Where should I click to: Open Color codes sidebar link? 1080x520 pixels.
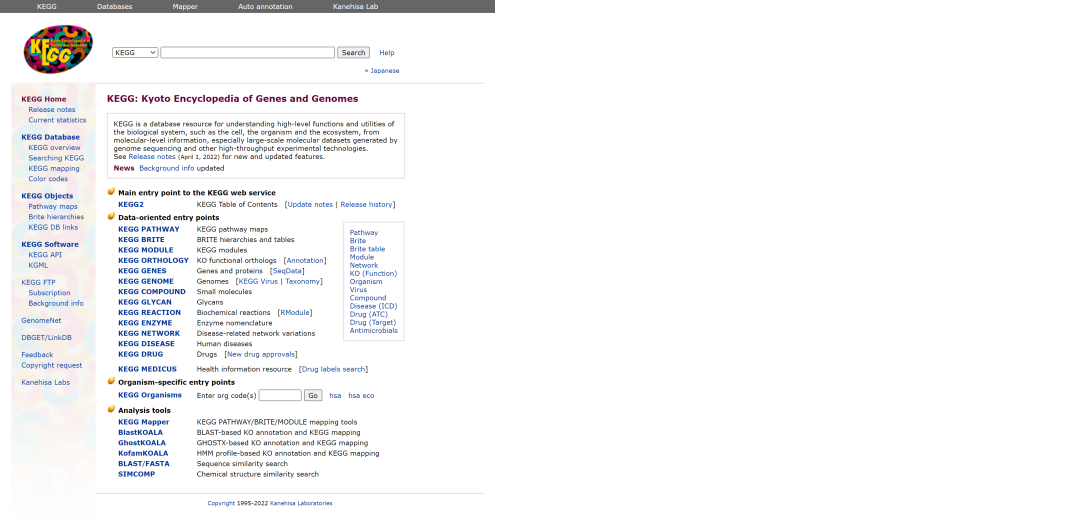(x=48, y=178)
